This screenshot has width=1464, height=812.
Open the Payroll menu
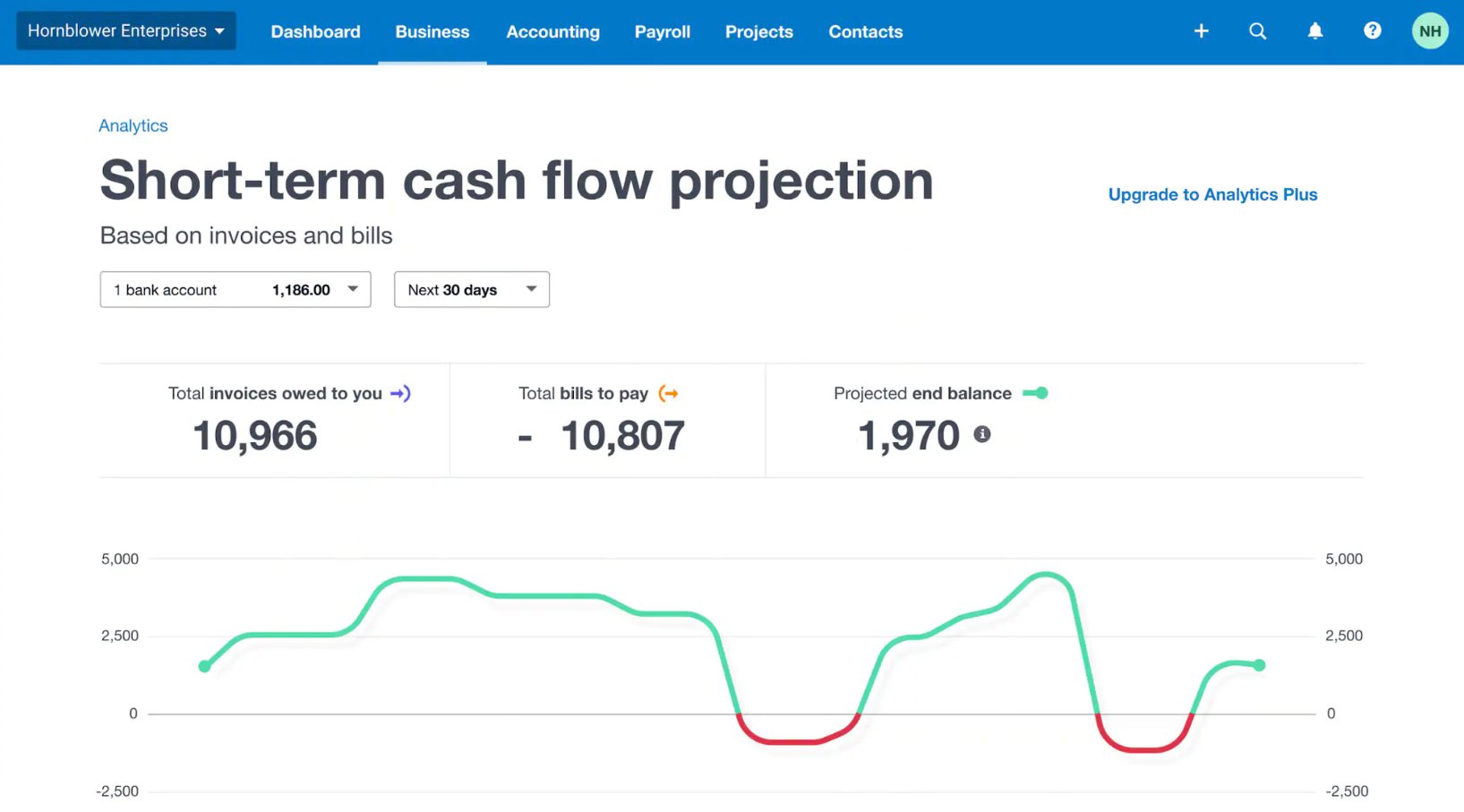tap(663, 31)
